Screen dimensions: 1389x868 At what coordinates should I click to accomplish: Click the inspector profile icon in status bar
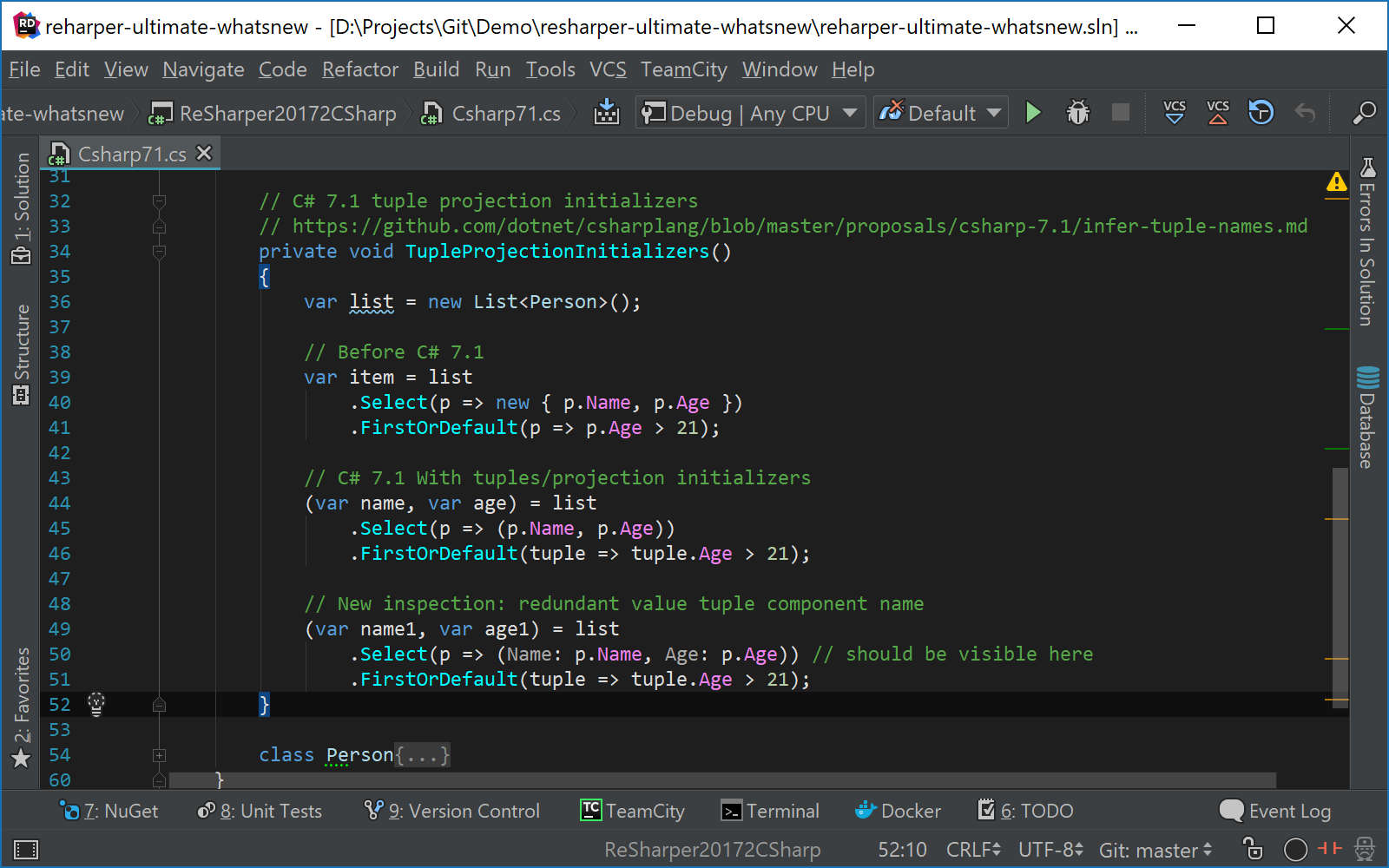pyautogui.click(x=1365, y=849)
